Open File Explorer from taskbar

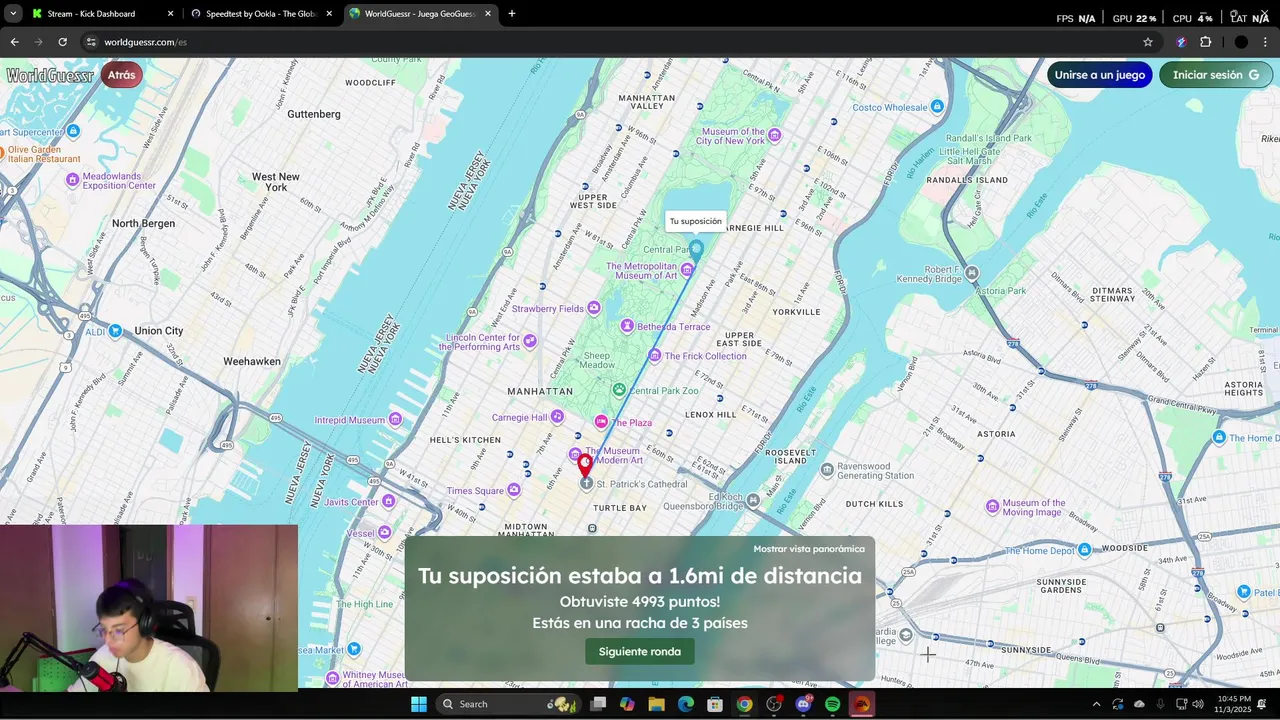657,704
